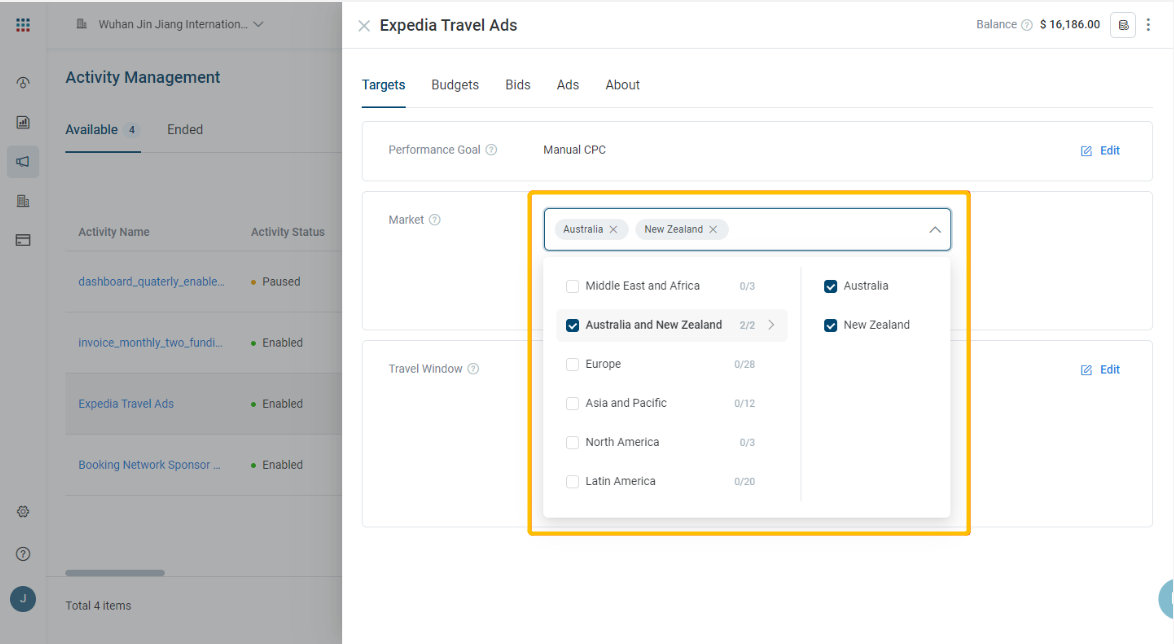Click the Available count badge 4
The image size is (1174, 644).
[x=132, y=130]
